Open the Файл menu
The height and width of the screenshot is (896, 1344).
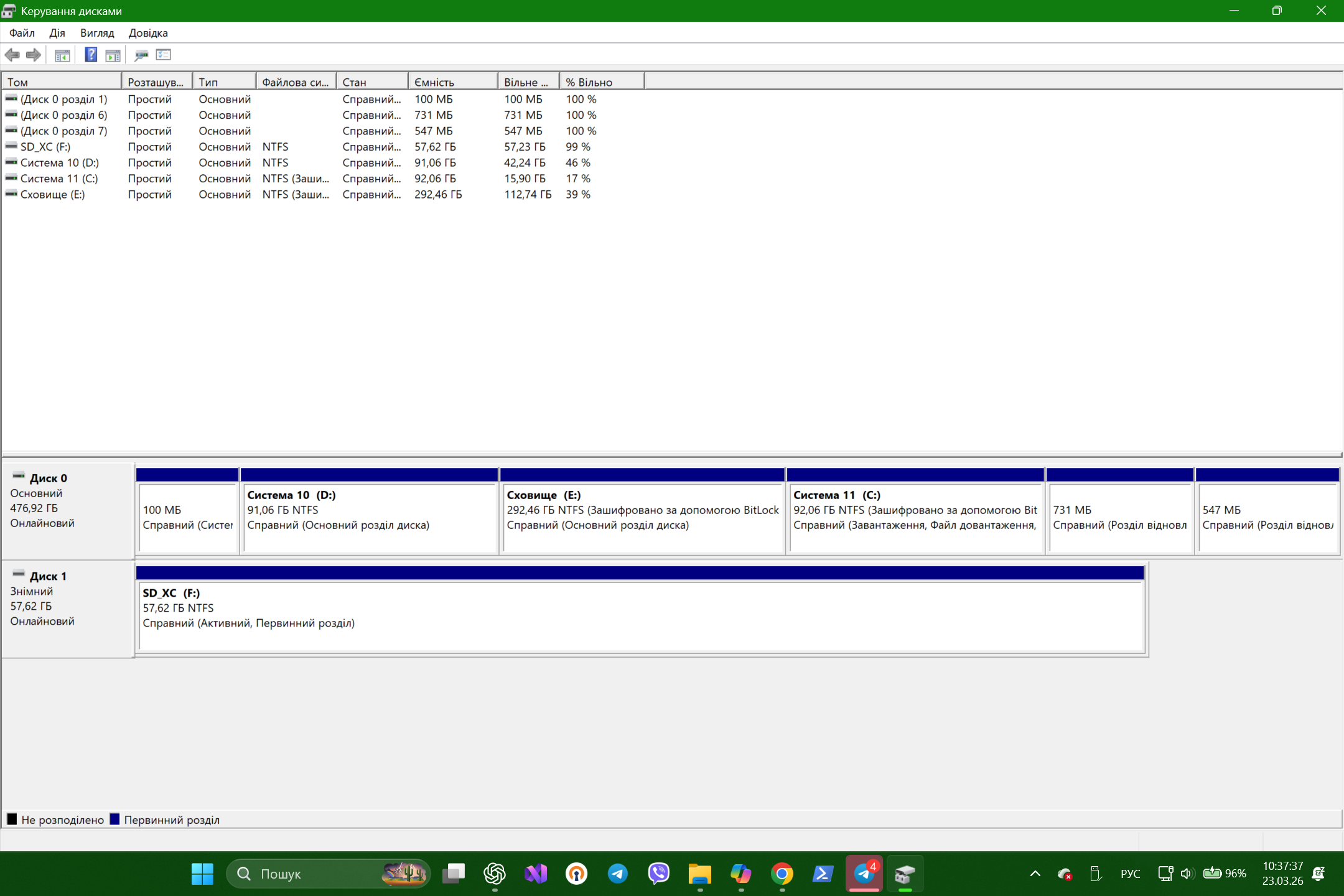coord(22,33)
